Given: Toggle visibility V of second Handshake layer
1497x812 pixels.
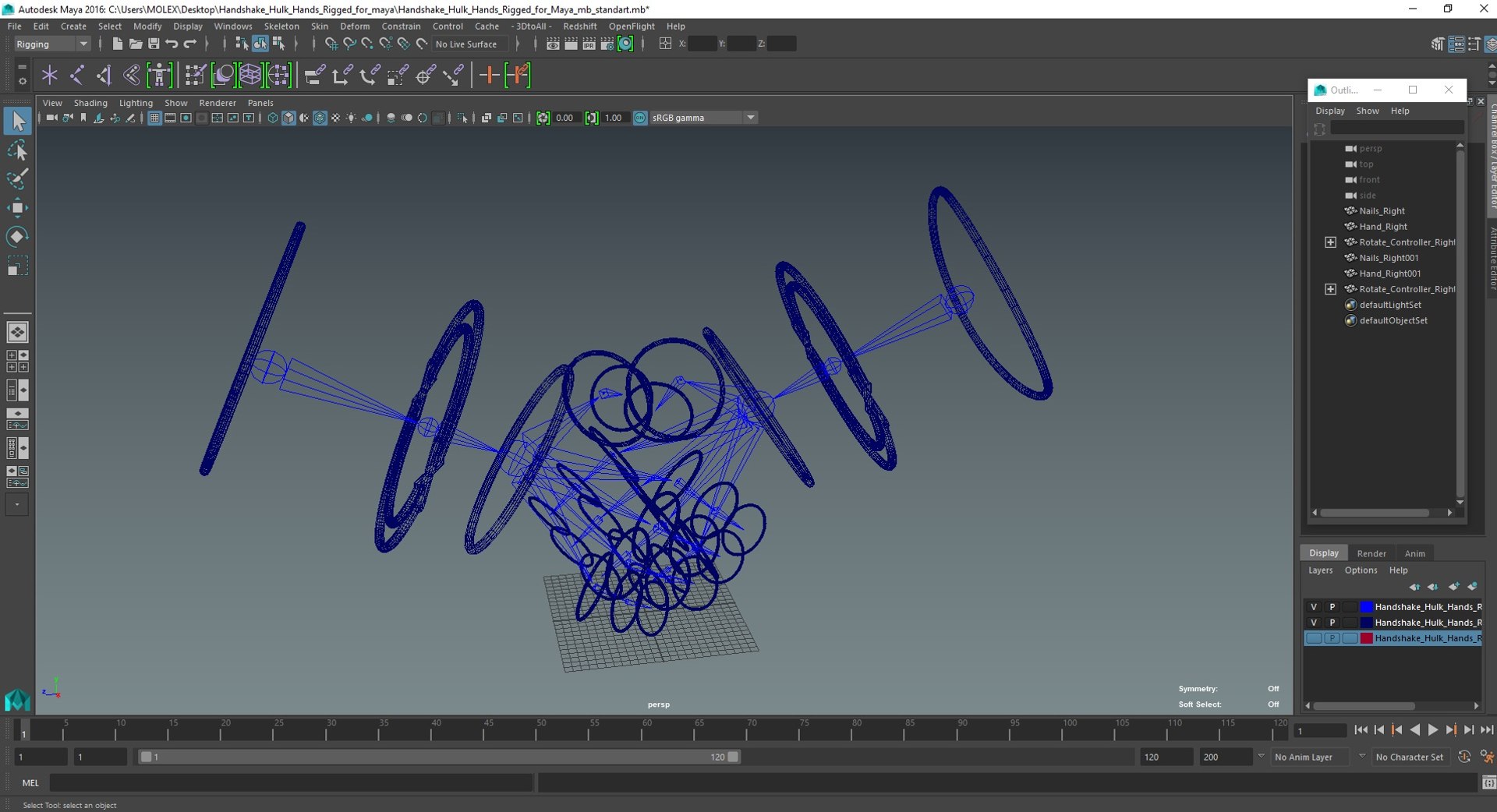Looking at the screenshot, I should coord(1314,623).
